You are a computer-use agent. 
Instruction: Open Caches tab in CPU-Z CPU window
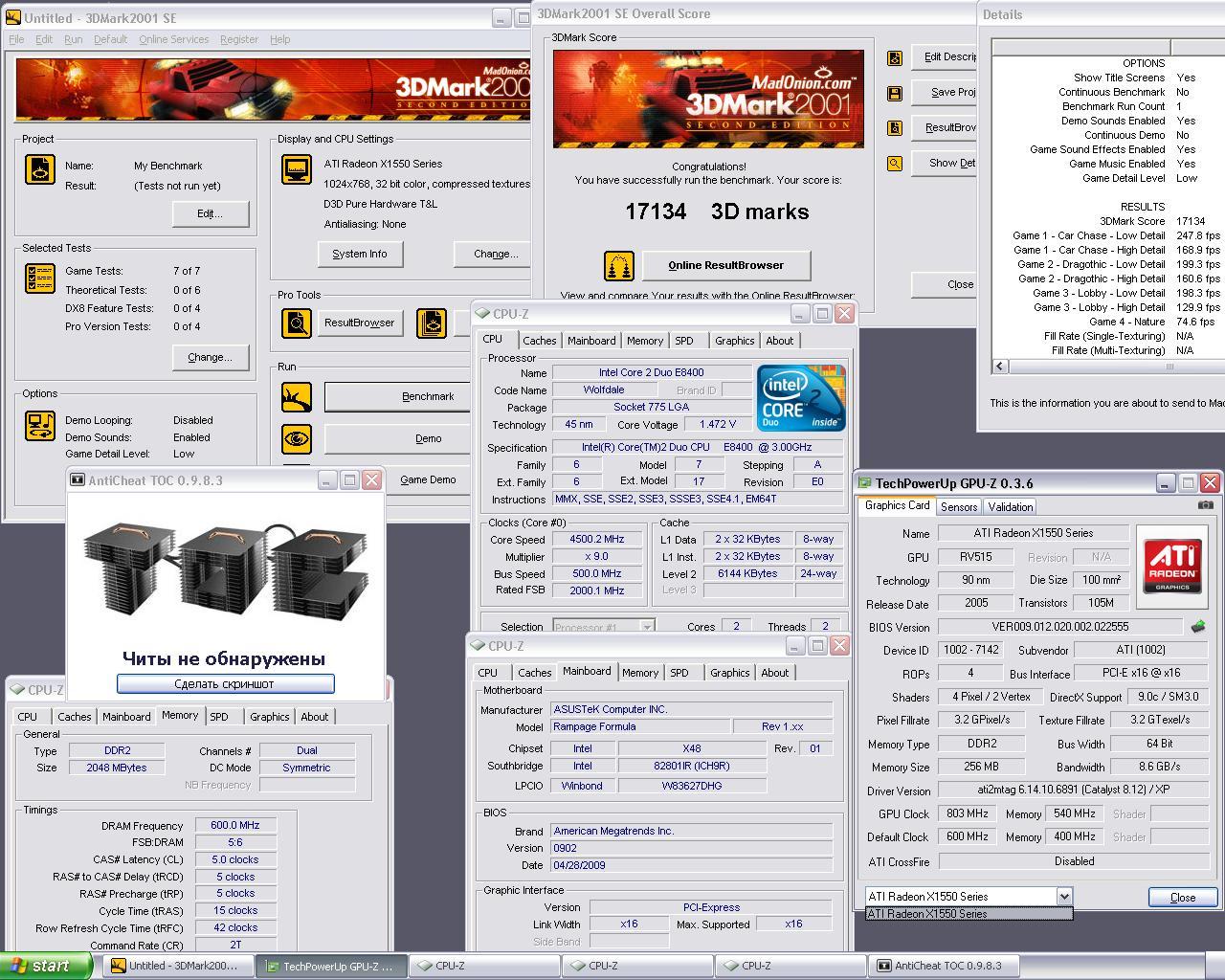click(x=539, y=341)
